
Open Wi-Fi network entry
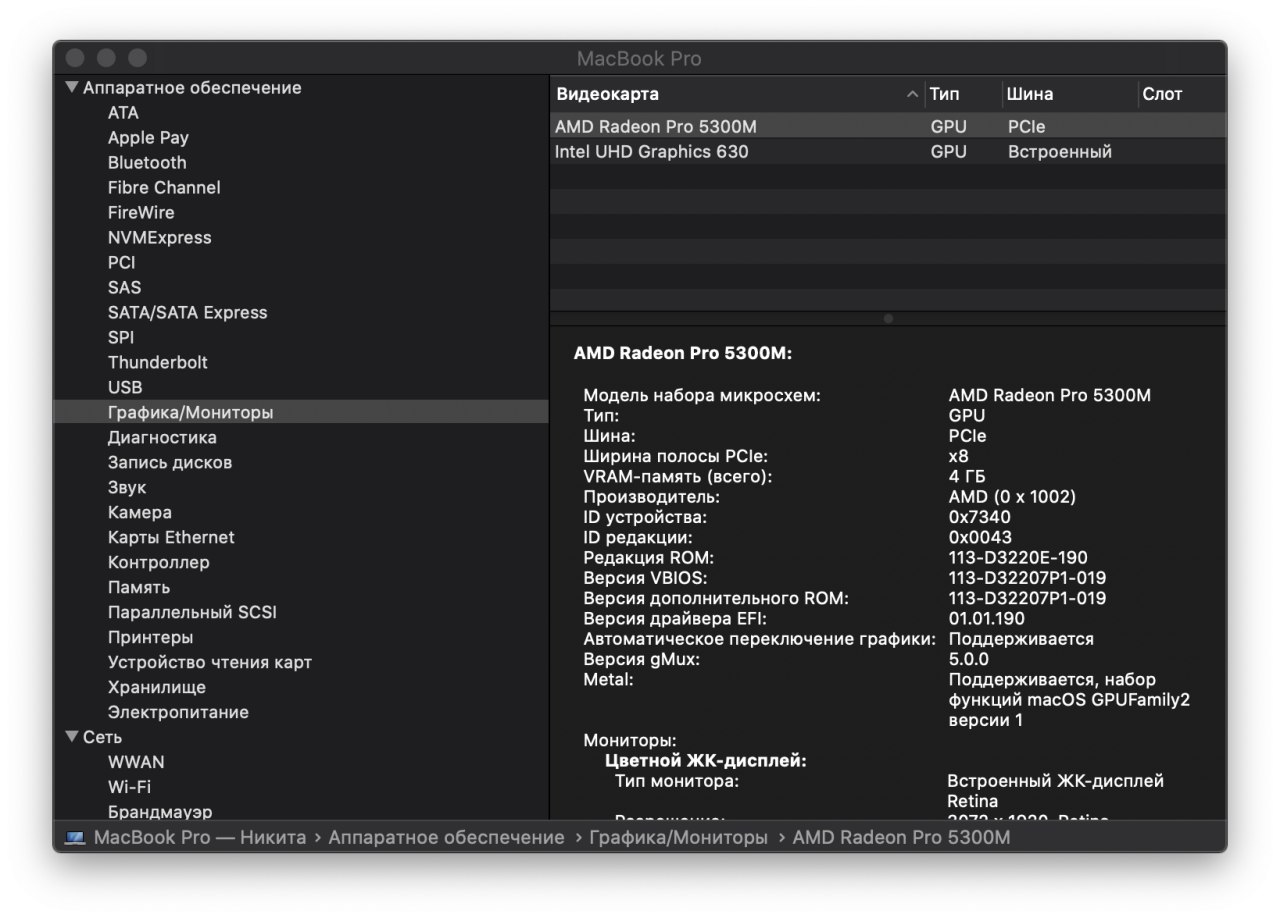(129, 787)
